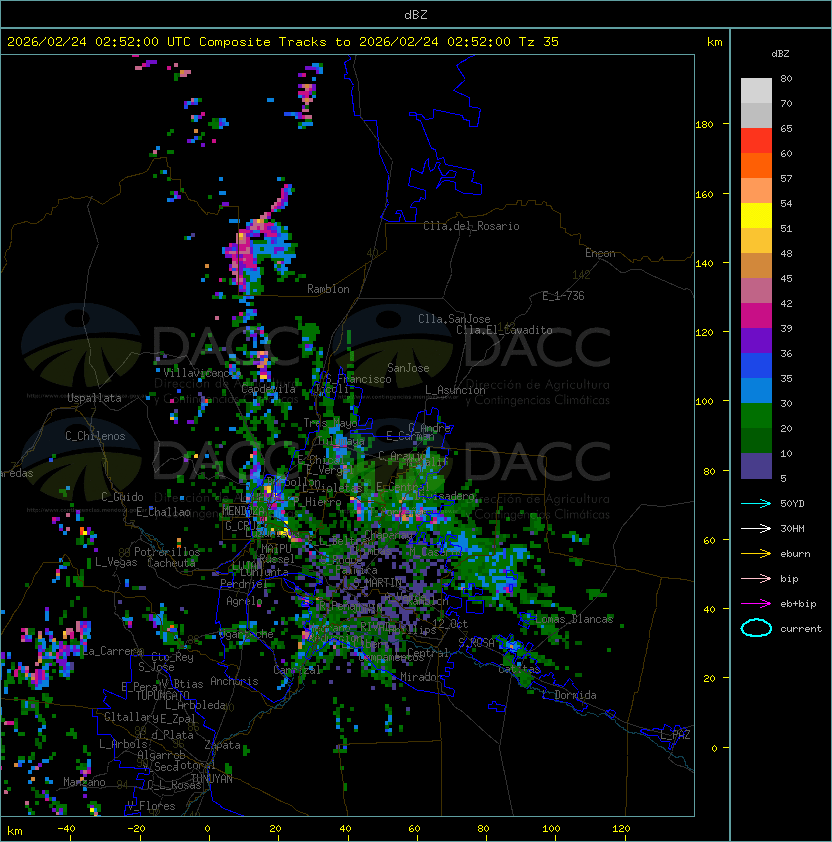This screenshot has height=842, width=832.
Task: Click the 'Capdevila' map label
Action: click(269, 389)
